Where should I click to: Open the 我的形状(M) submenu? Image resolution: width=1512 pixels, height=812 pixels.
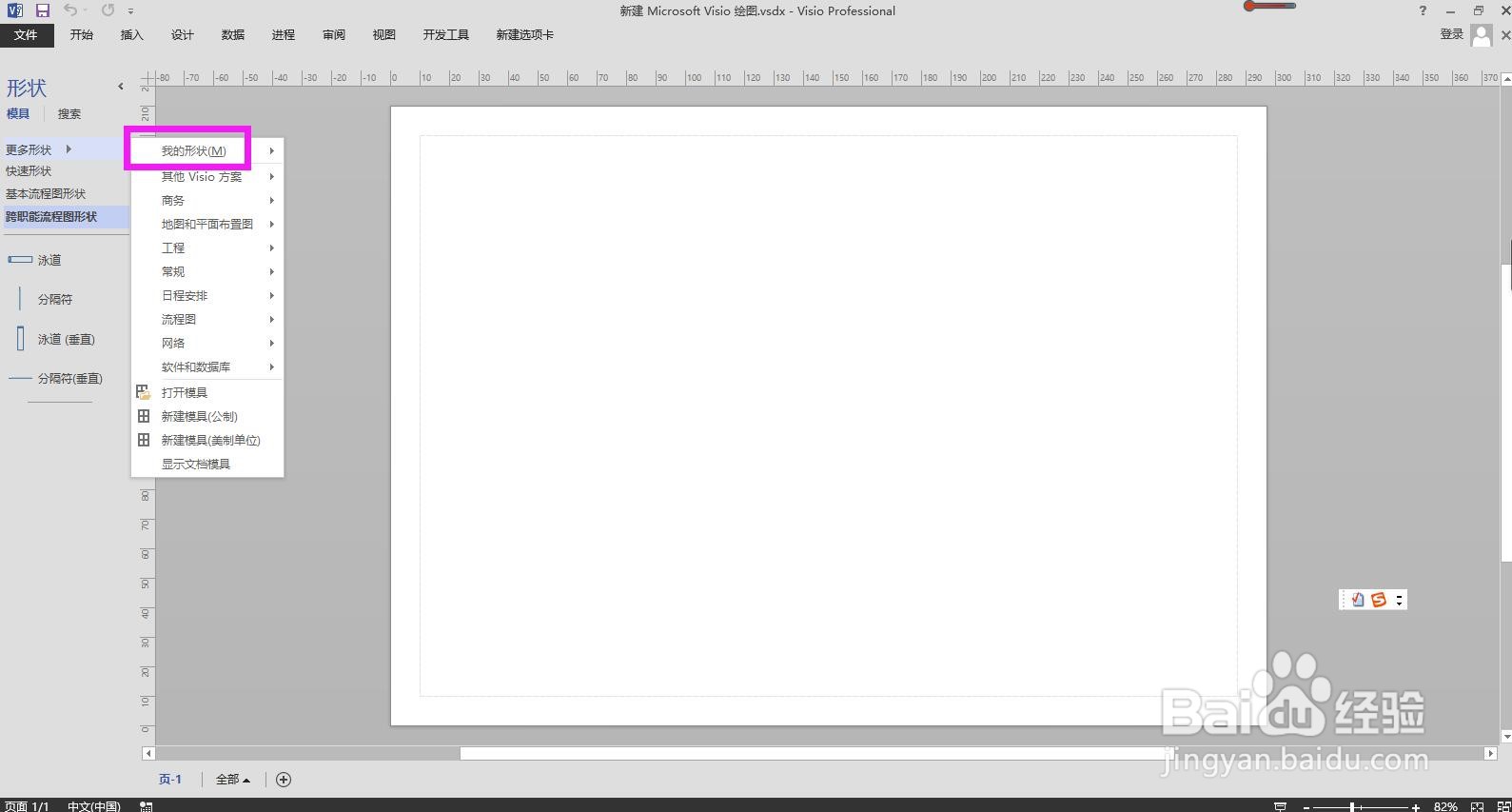point(207,151)
